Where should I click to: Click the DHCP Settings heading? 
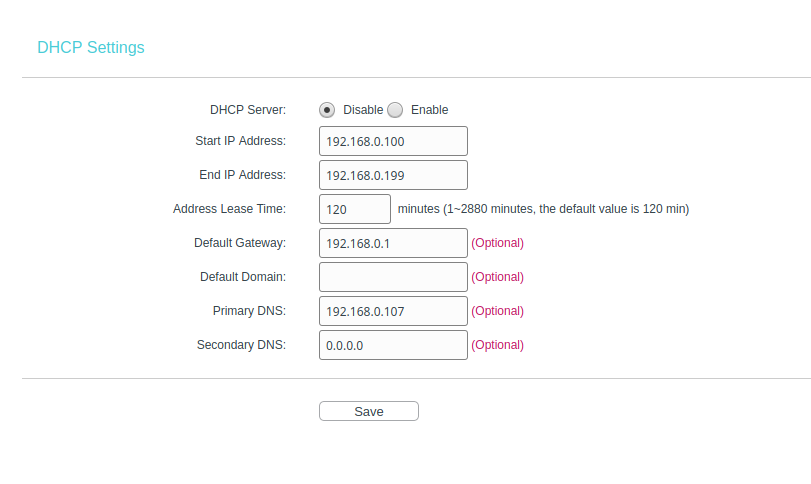91,48
